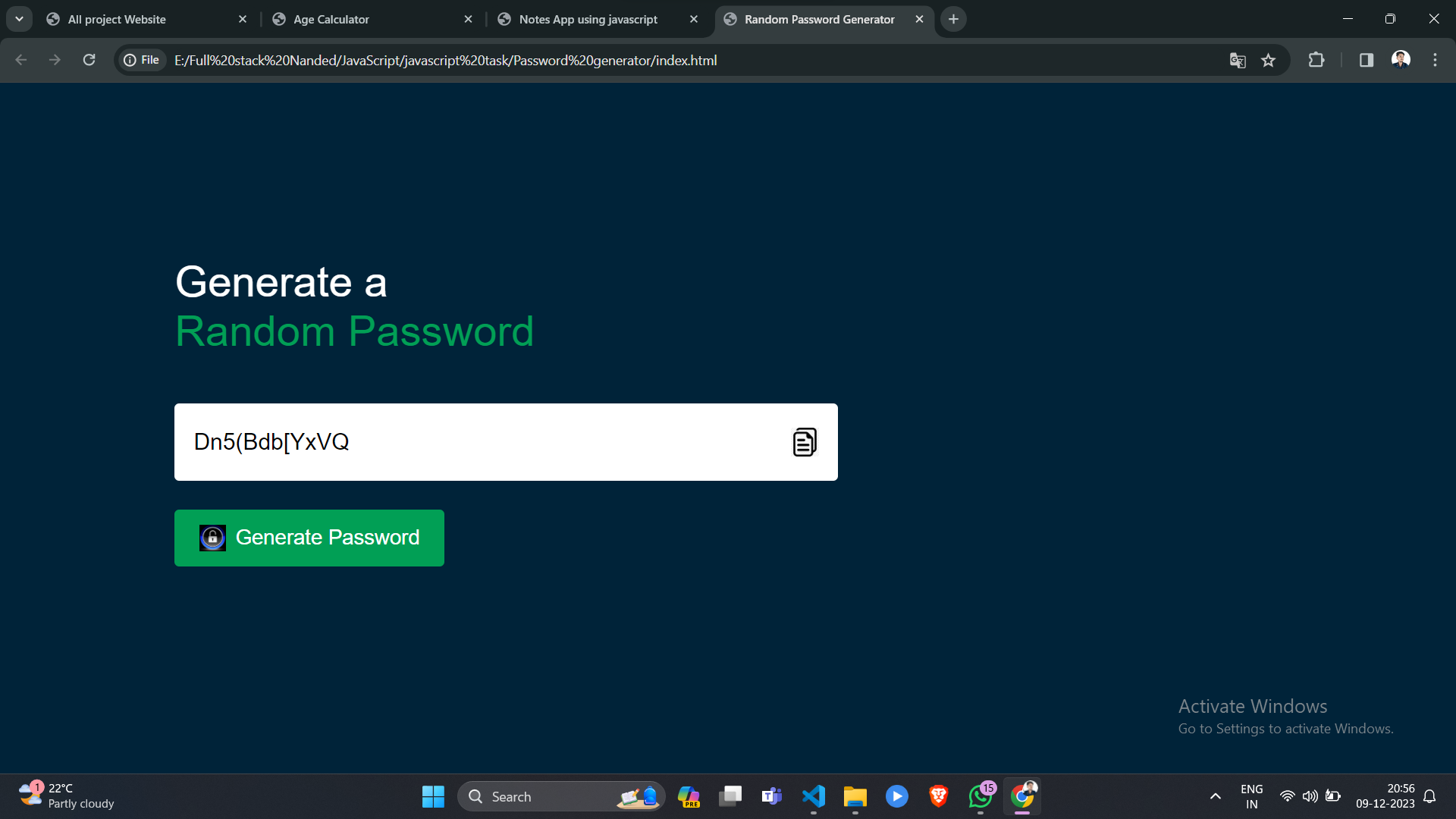The width and height of the screenshot is (1456, 819).
Task: Open the Google Translate page icon
Action: coord(1238,61)
